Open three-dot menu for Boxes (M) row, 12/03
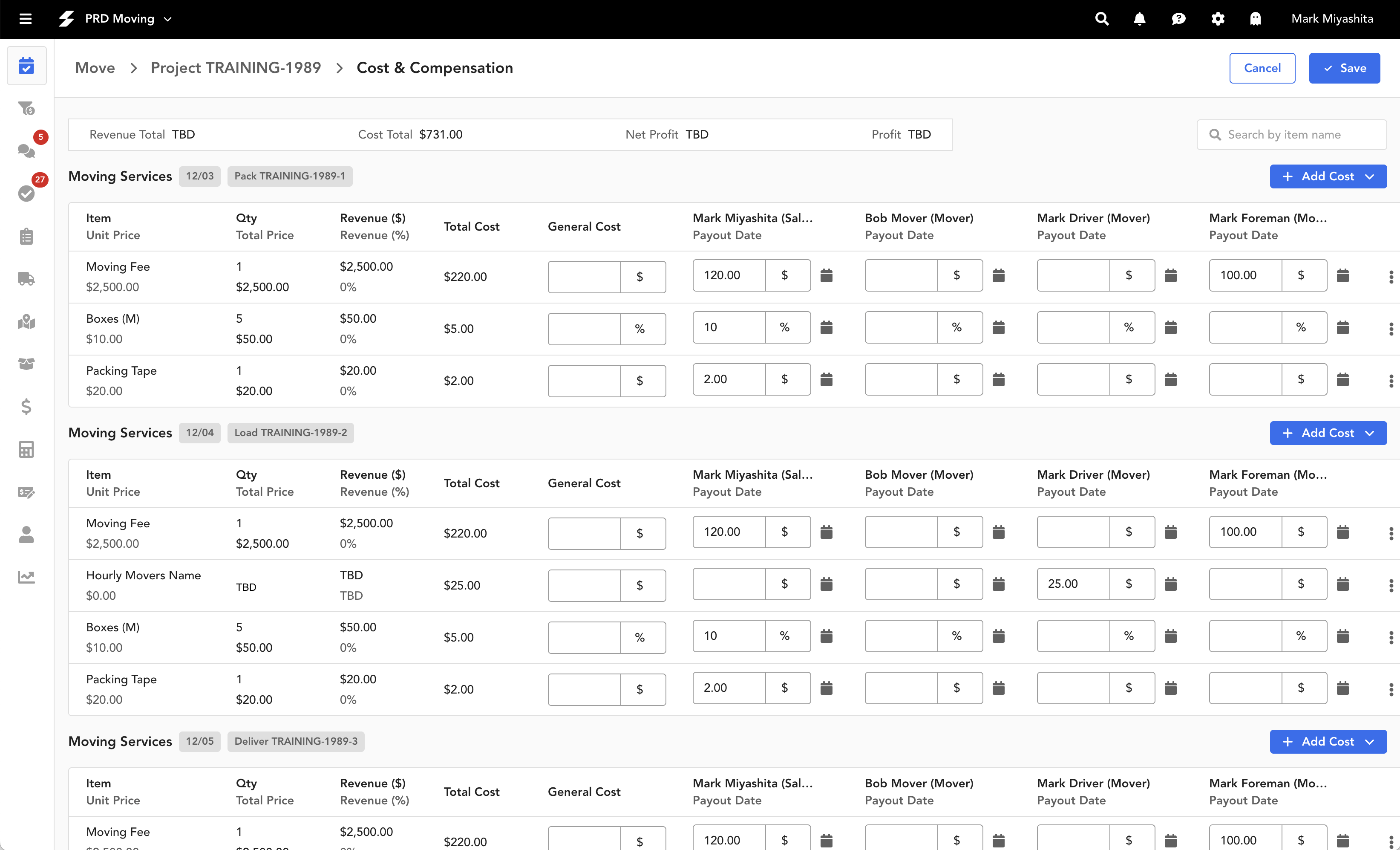This screenshot has width=1400, height=850. tap(1390, 329)
